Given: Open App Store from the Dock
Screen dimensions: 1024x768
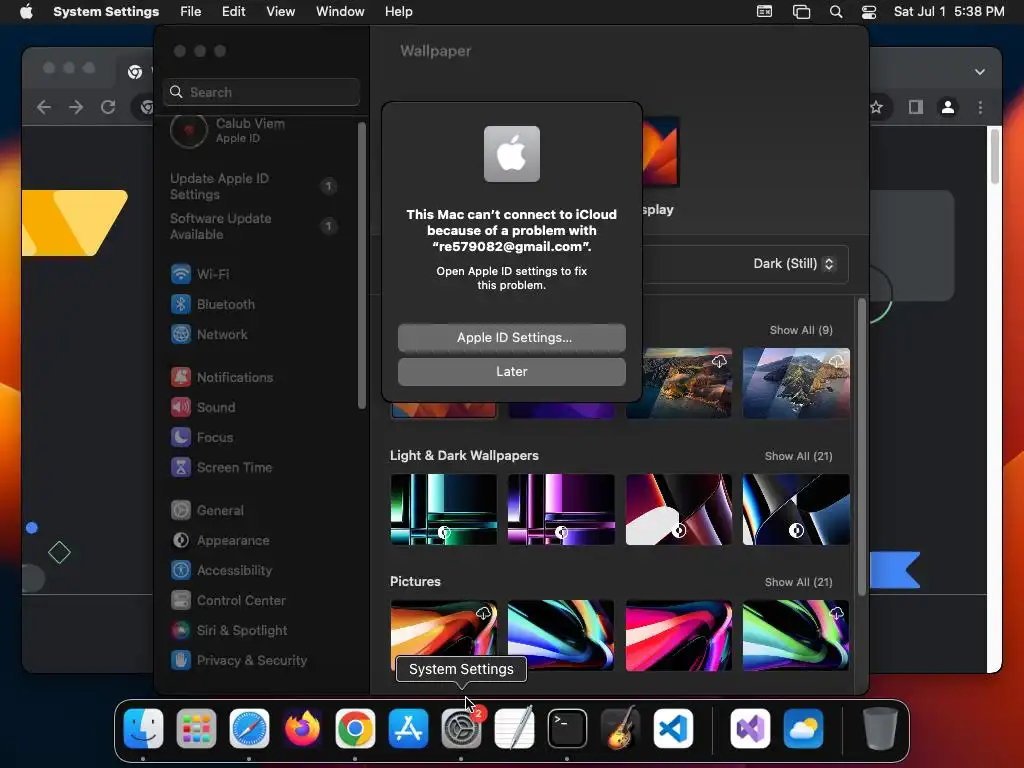Looking at the screenshot, I should click(x=408, y=728).
